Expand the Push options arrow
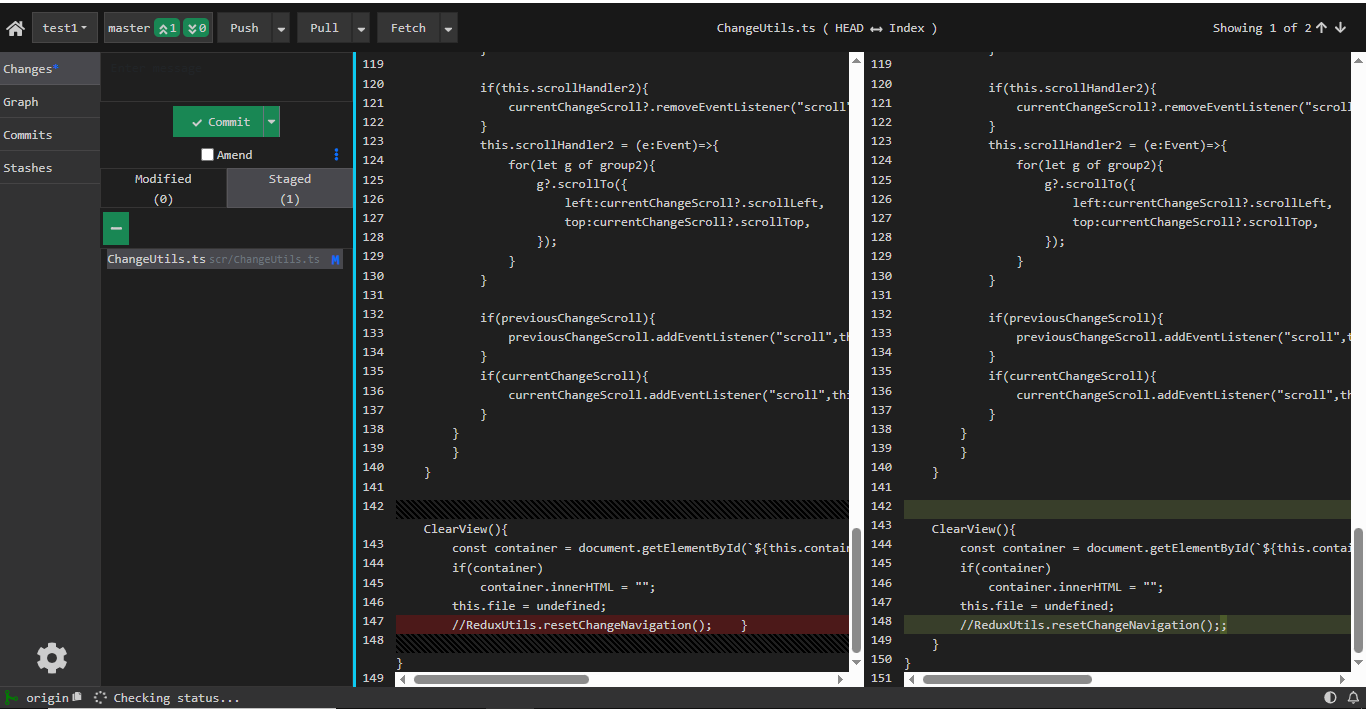 click(281, 28)
